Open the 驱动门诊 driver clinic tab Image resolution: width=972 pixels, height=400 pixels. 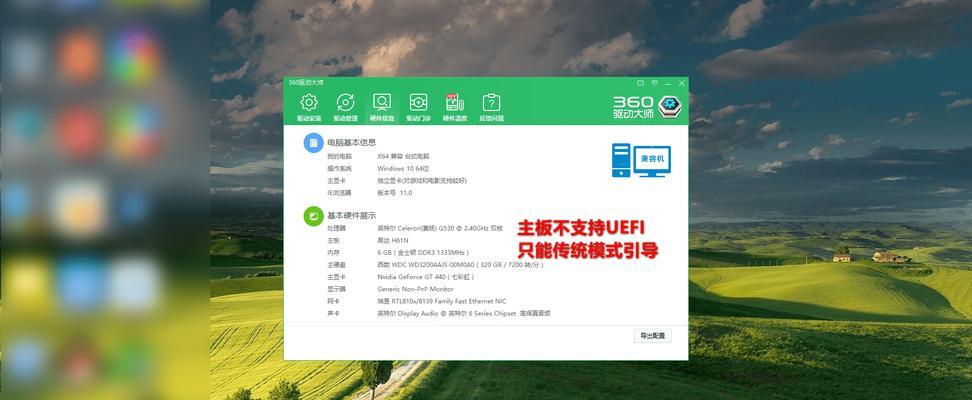point(418,107)
